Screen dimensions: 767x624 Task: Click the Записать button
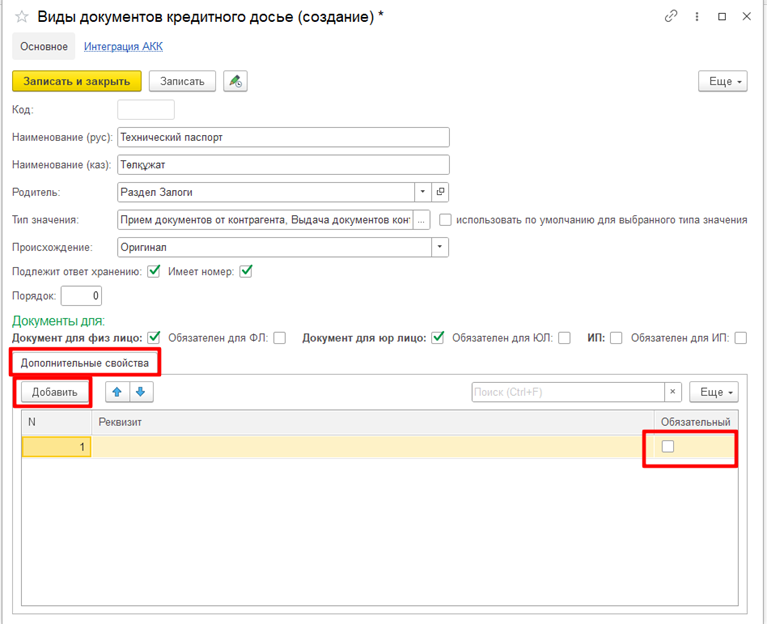click(x=182, y=81)
